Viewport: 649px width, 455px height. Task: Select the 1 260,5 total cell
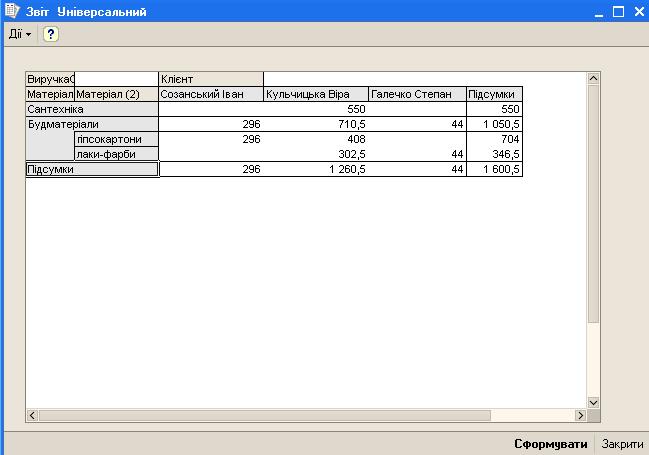click(x=316, y=169)
